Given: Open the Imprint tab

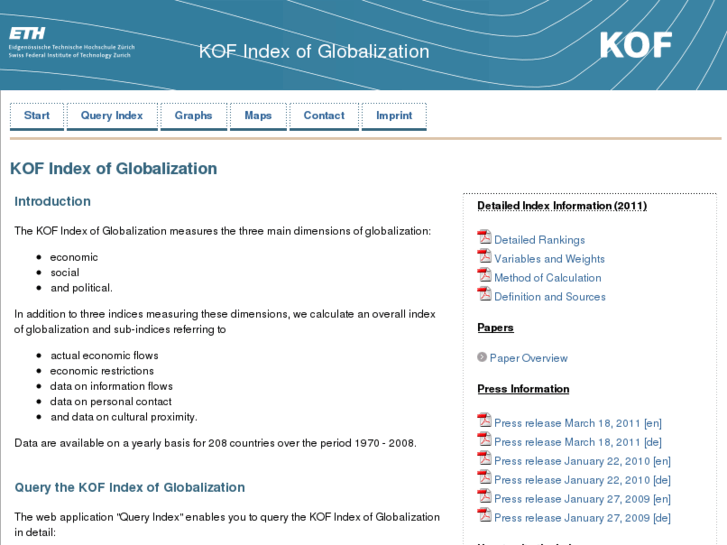Looking at the screenshot, I should point(394,116).
